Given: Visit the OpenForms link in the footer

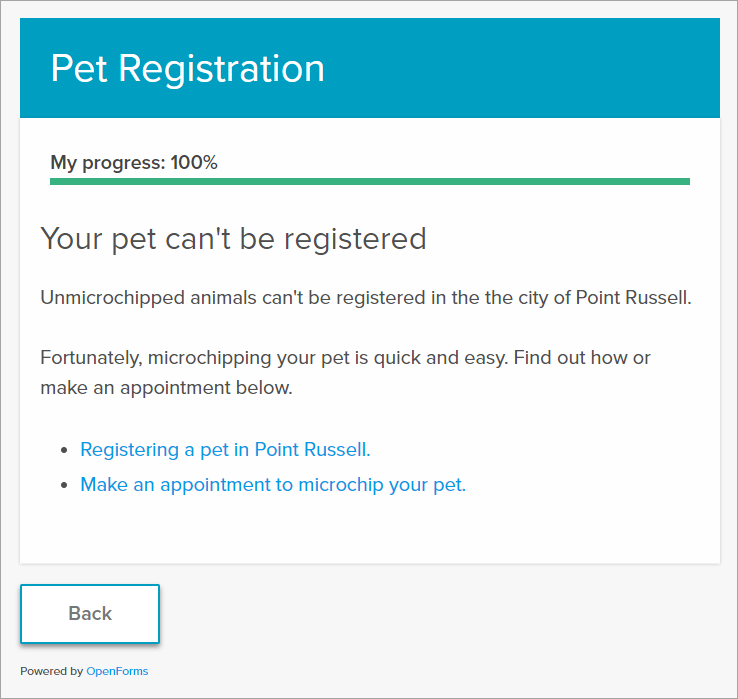Looking at the screenshot, I should coord(117,671).
